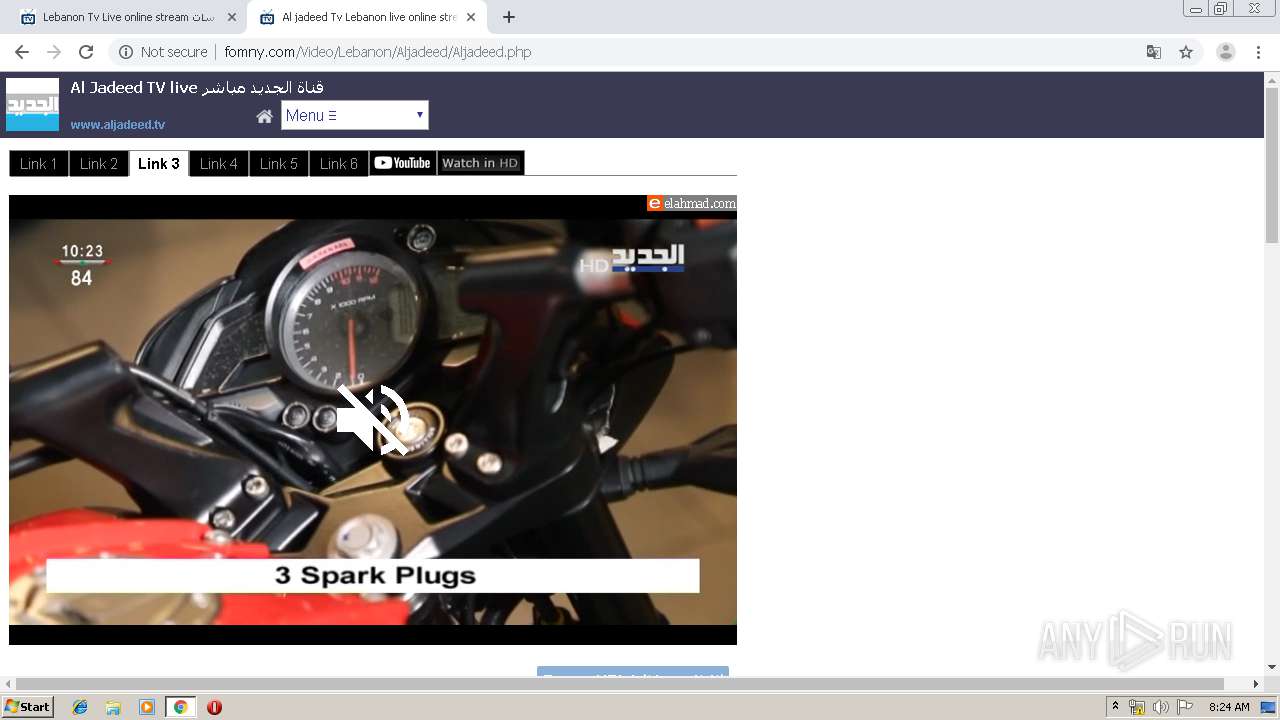Open the Chrome three-dot menu

(1258, 52)
